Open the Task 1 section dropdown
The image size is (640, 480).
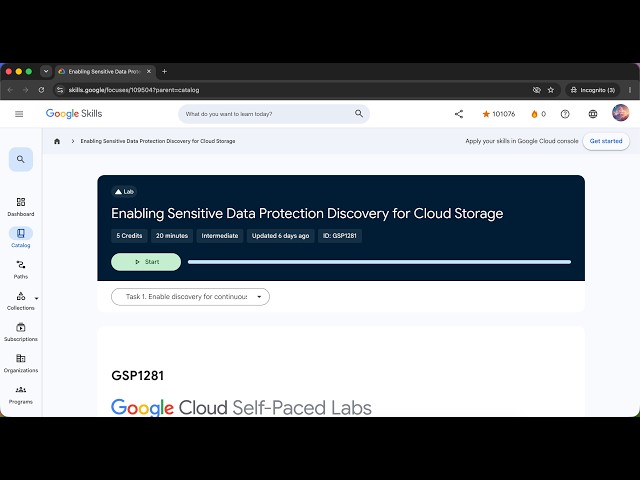[190, 297]
